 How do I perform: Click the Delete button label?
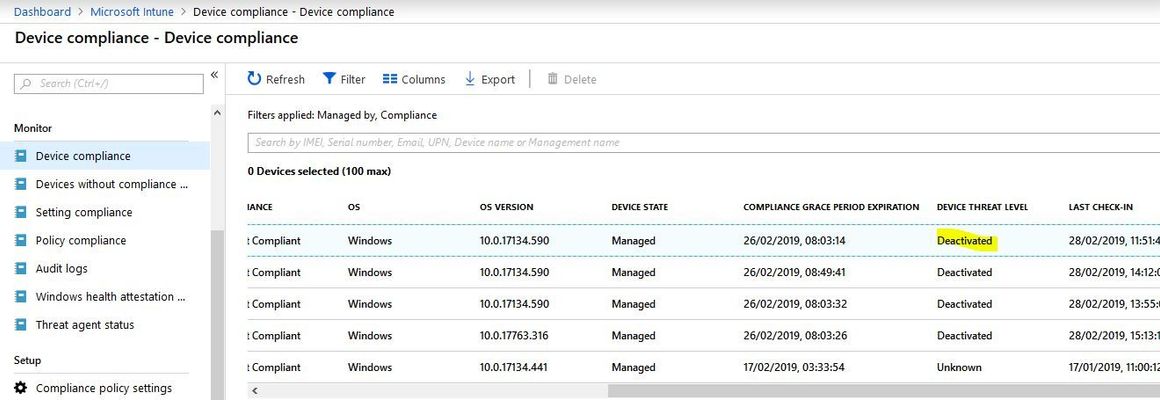coord(580,79)
